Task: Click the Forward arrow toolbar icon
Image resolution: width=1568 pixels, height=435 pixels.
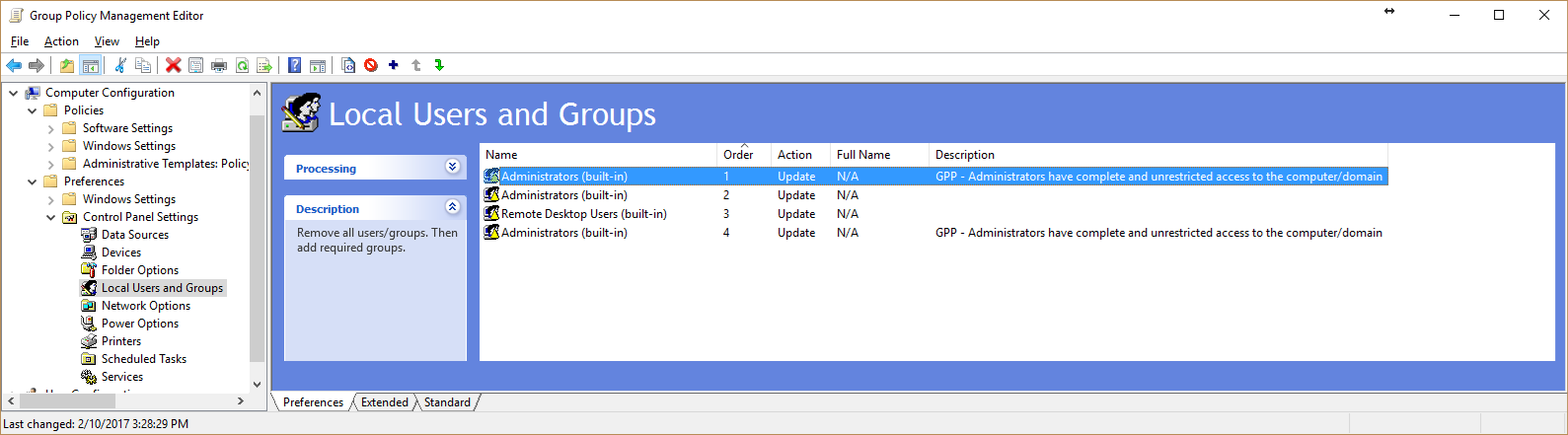Action: pyautogui.click(x=37, y=65)
